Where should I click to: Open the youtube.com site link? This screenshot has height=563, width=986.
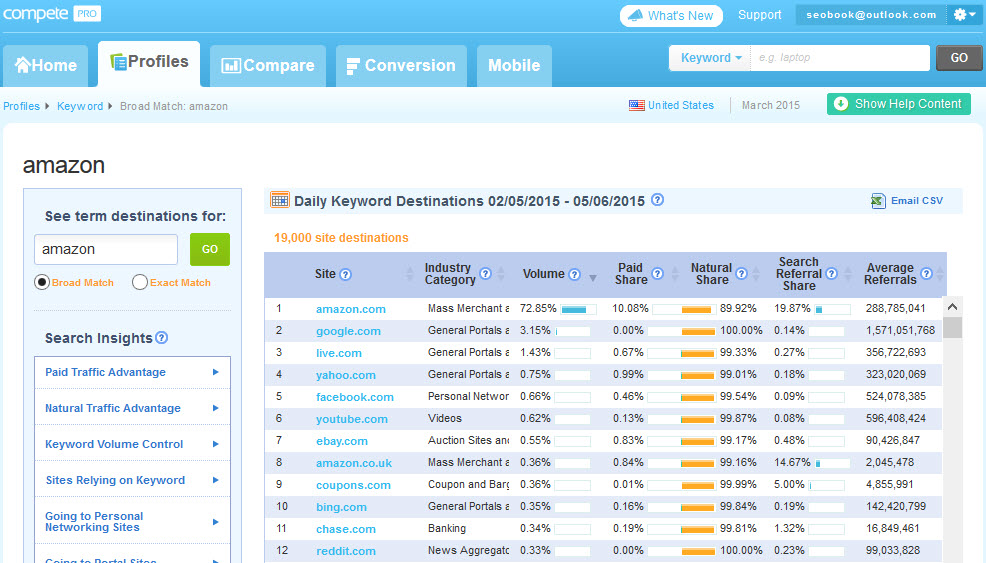tap(352, 419)
